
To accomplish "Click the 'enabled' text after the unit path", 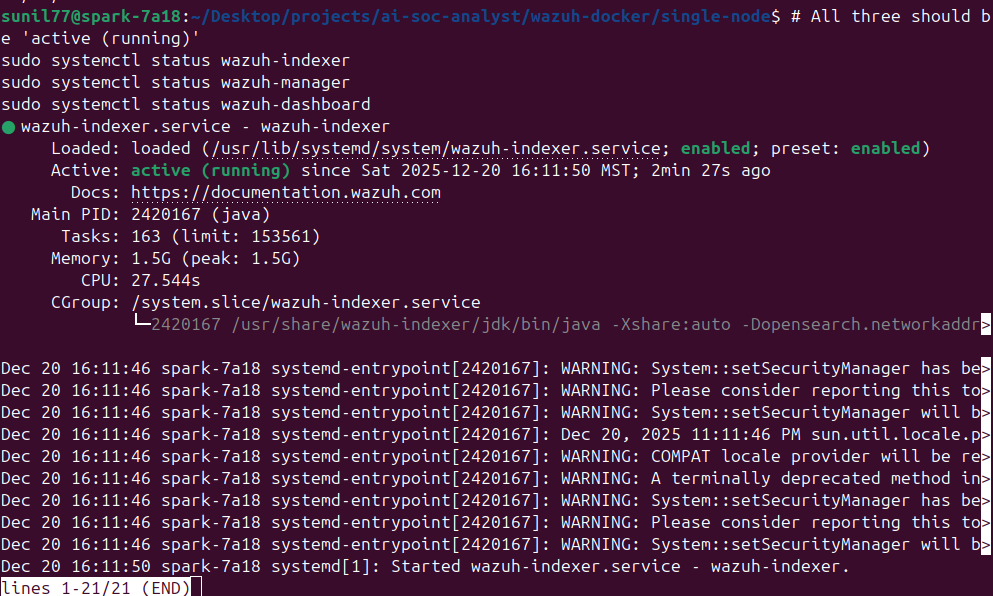I will point(715,149).
